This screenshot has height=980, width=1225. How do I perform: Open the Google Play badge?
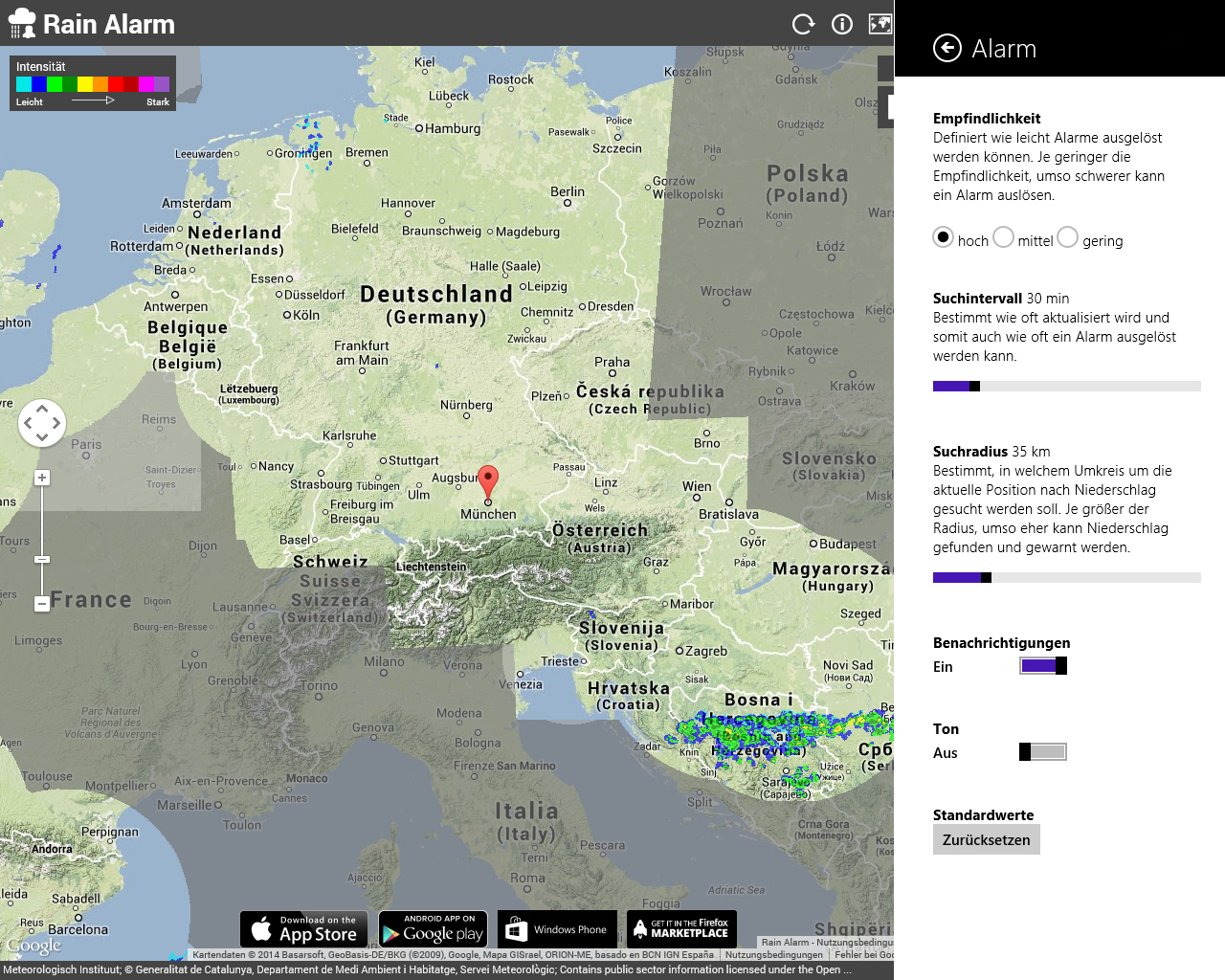433,928
